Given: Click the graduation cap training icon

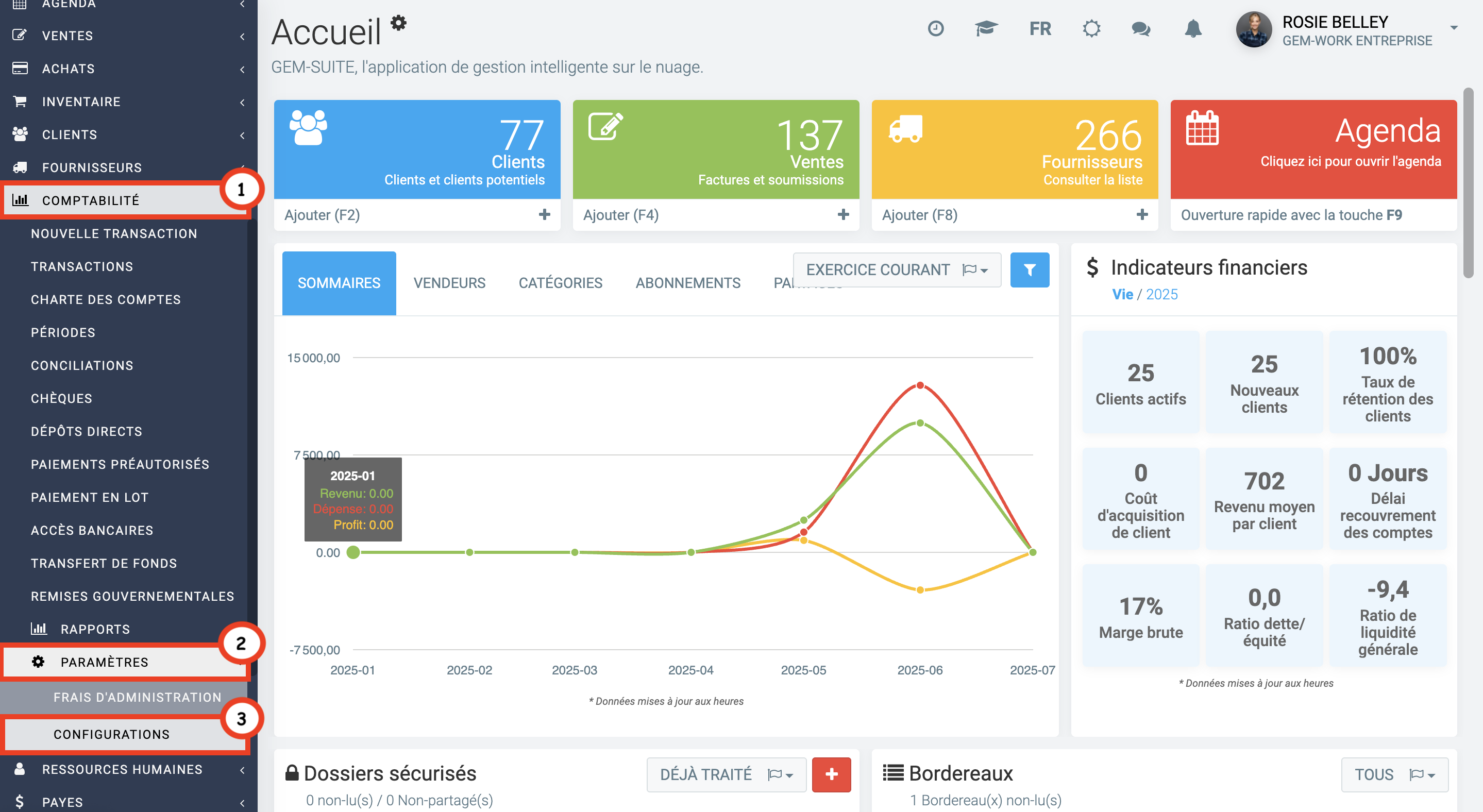Looking at the screenshot, I should [986, 29].
